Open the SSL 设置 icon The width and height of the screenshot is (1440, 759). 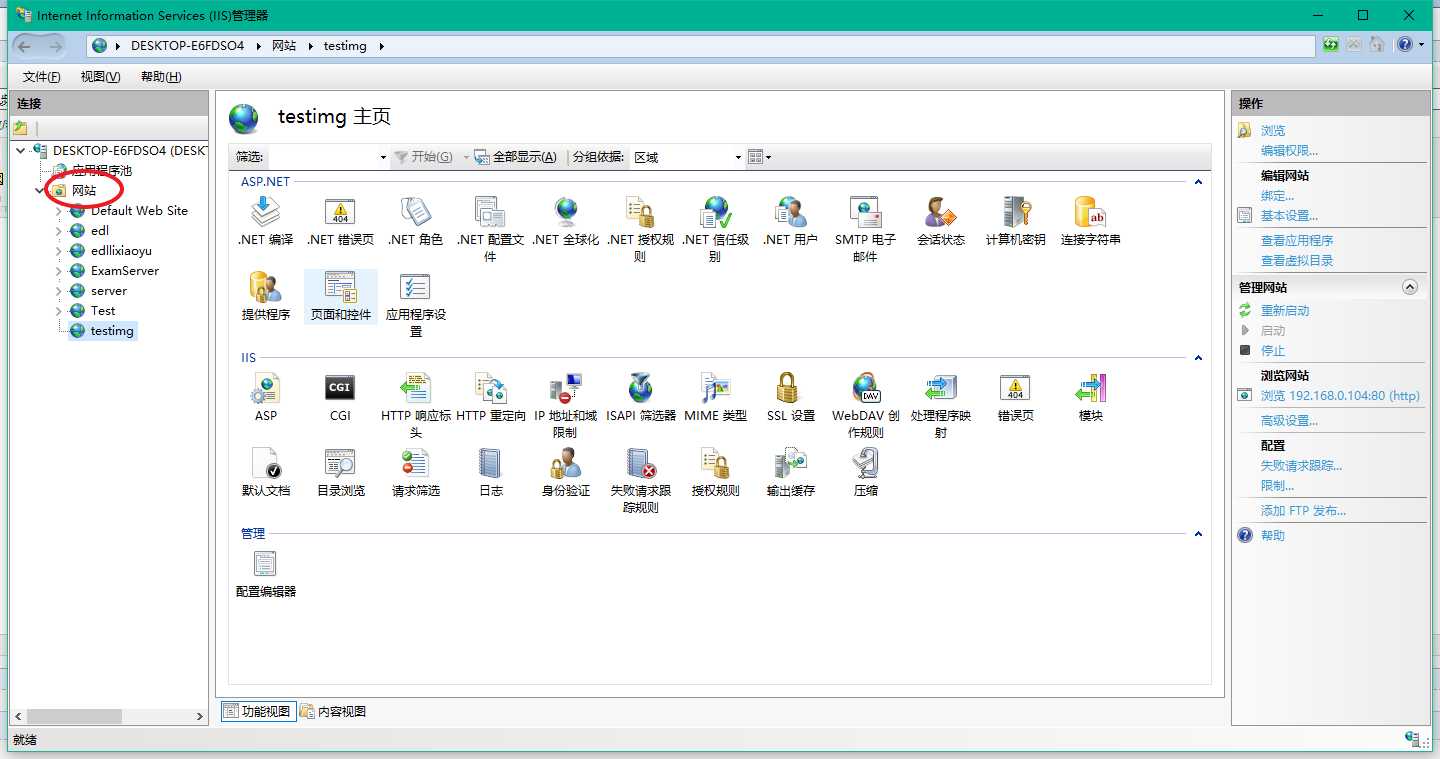tap(790, 397)
